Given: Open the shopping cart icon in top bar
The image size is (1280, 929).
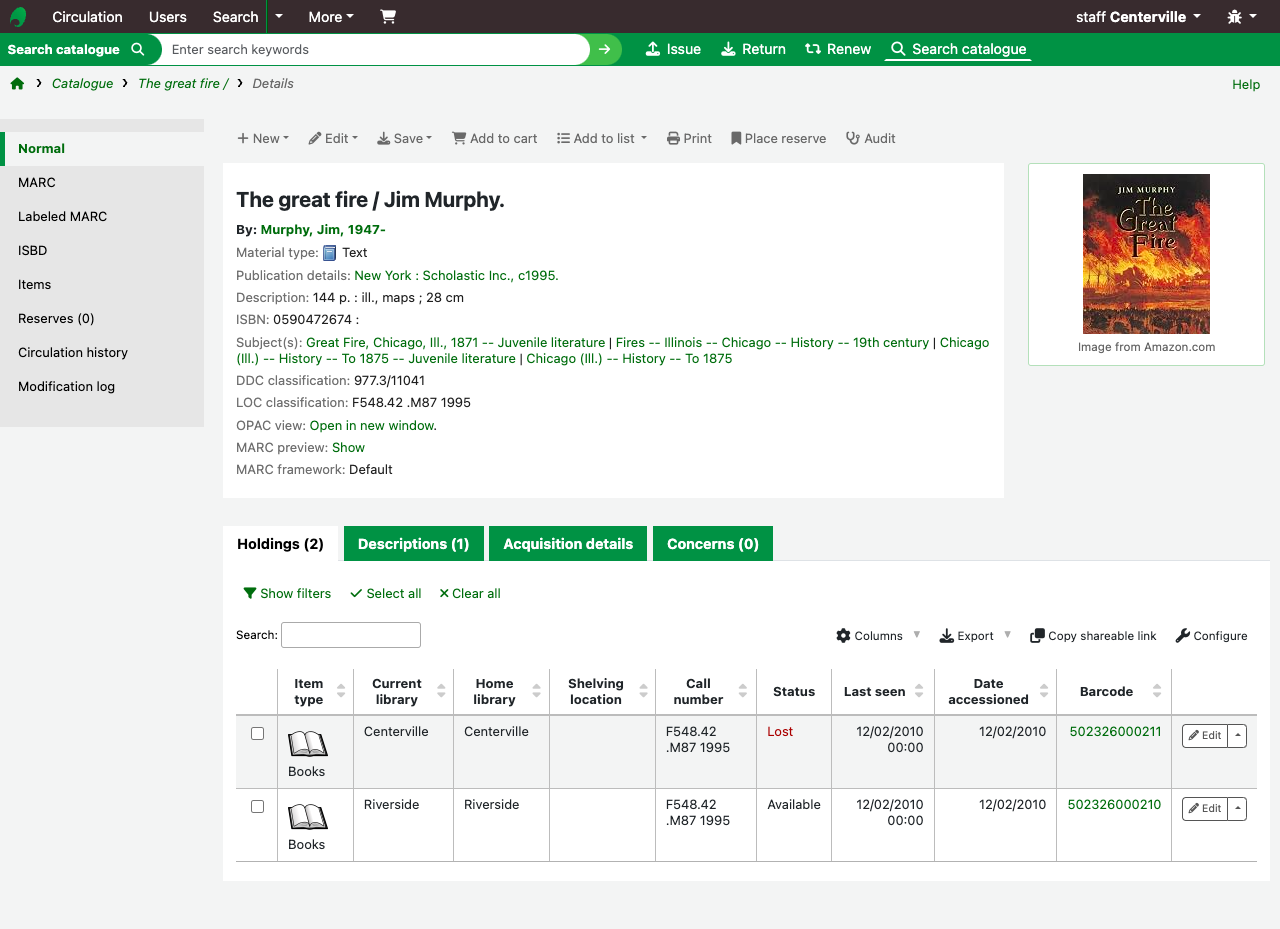Looking at the screenshot, I should (x=388, y=16).
